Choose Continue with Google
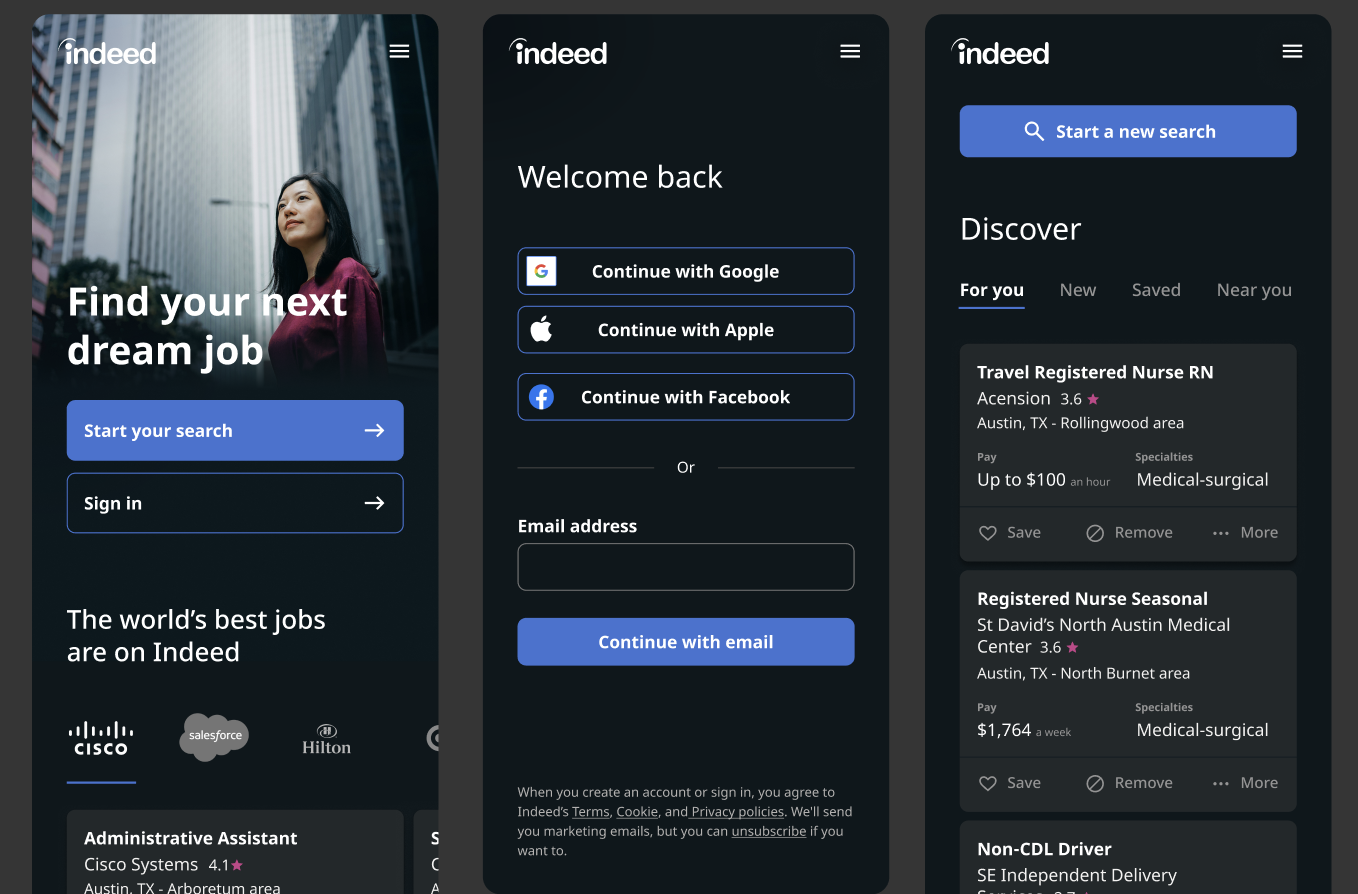1358x894 pixels. (686, 271)
